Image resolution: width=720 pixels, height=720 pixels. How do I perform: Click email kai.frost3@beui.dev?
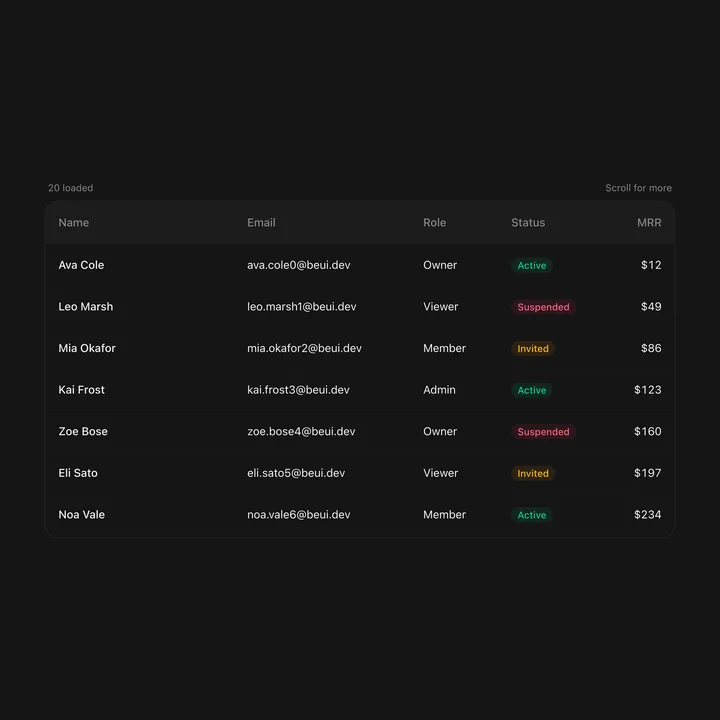click(x=298, y=390)
